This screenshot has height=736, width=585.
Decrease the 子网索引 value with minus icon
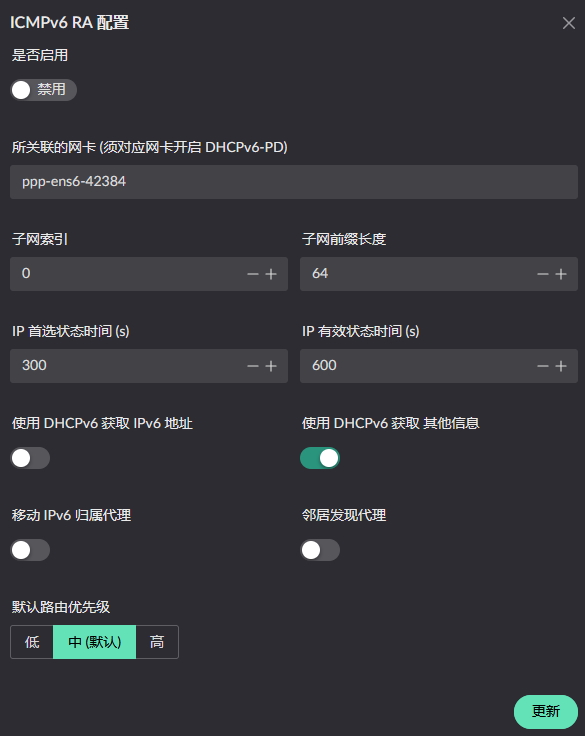pos(253,274)
